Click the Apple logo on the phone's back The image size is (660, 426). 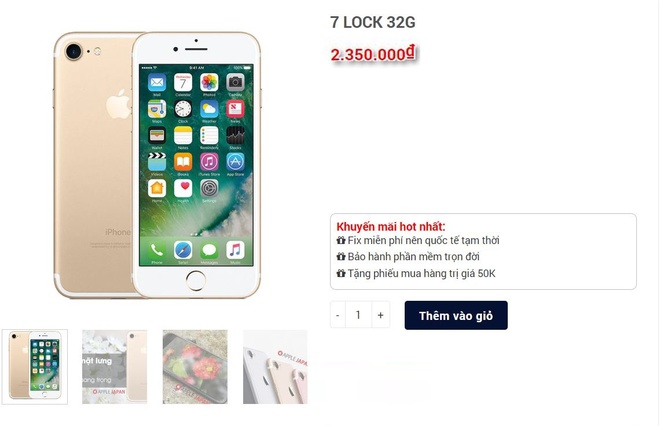click(118, 104)
